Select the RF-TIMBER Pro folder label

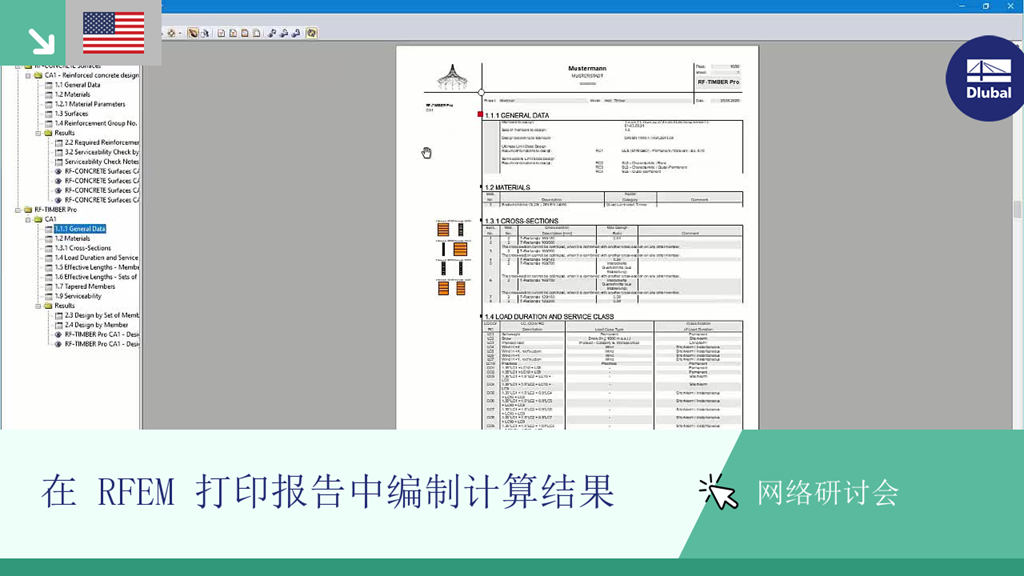tap(56, 210)
